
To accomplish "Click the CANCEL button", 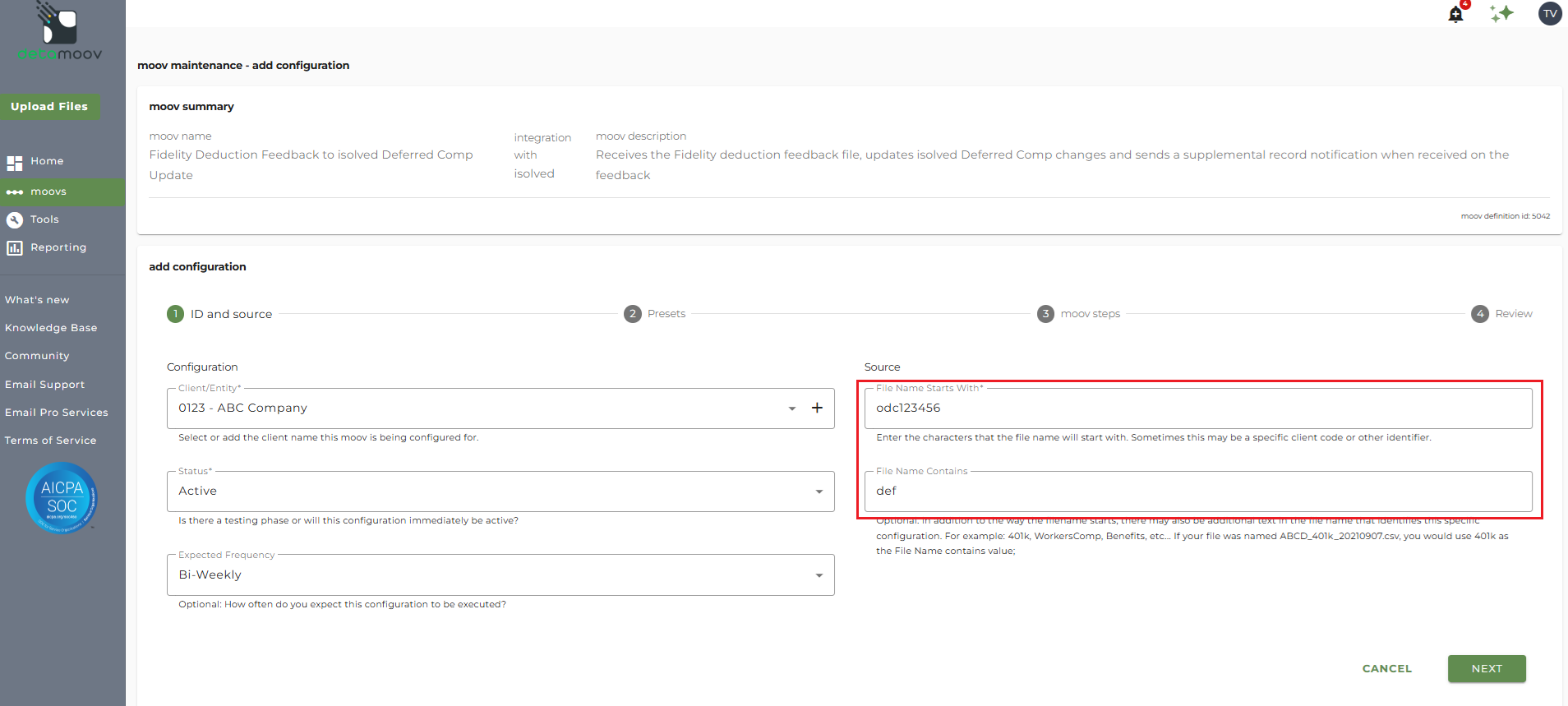I will (1387, 669).
